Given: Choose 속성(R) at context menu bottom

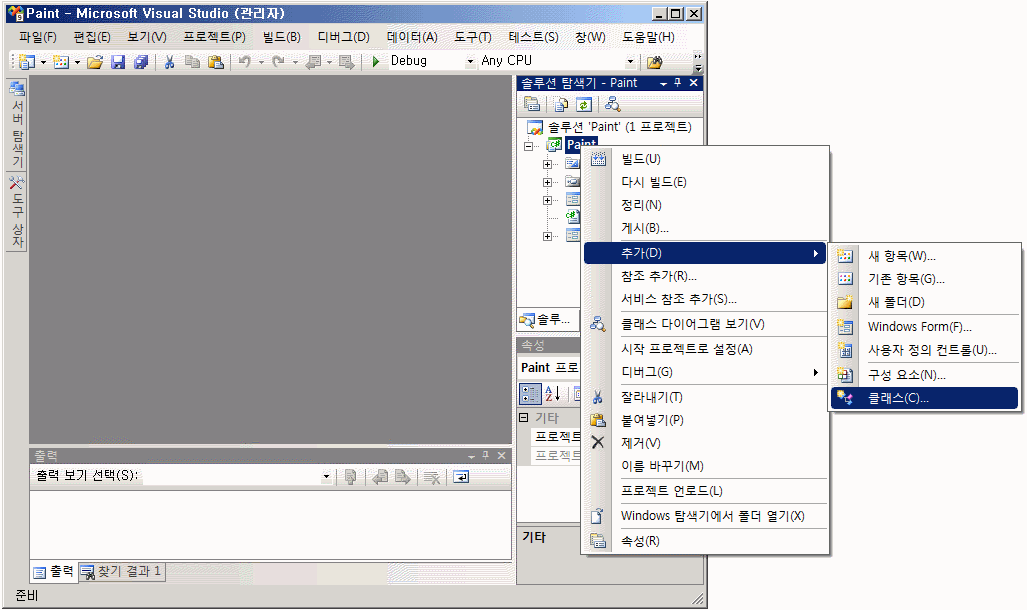Looking at the screenshot, I should (705, 541).
